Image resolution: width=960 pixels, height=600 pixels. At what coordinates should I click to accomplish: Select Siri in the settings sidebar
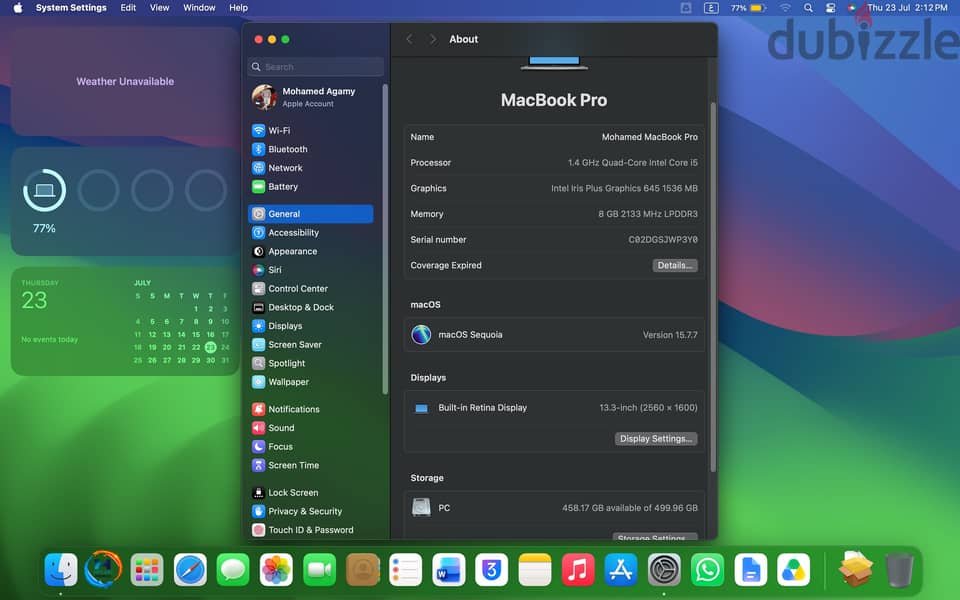(x=311, y=270)
